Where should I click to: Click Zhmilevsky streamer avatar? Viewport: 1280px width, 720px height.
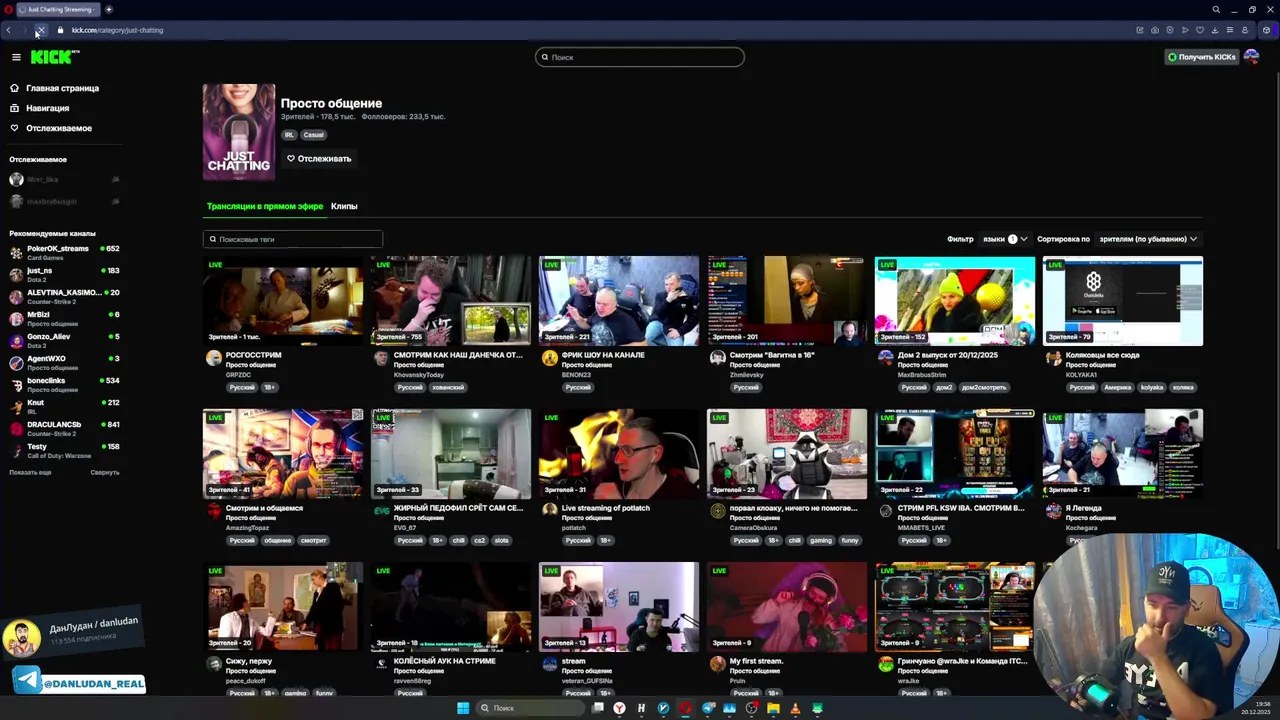[717, 358]
